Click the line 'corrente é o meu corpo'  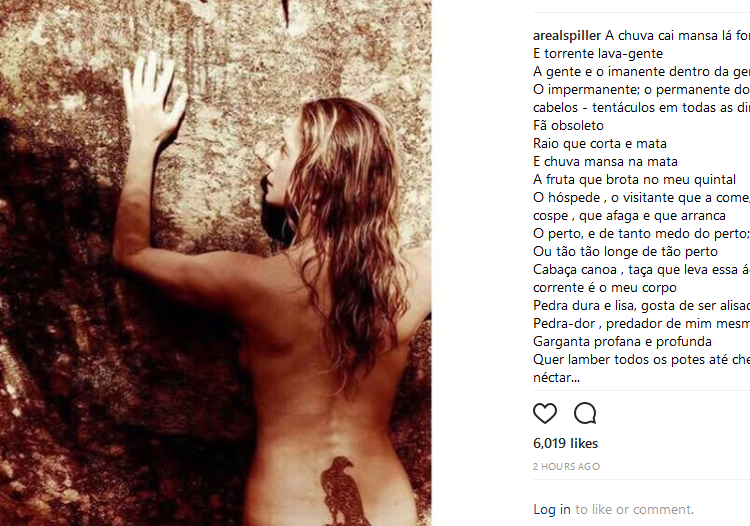tap(605, 288)
